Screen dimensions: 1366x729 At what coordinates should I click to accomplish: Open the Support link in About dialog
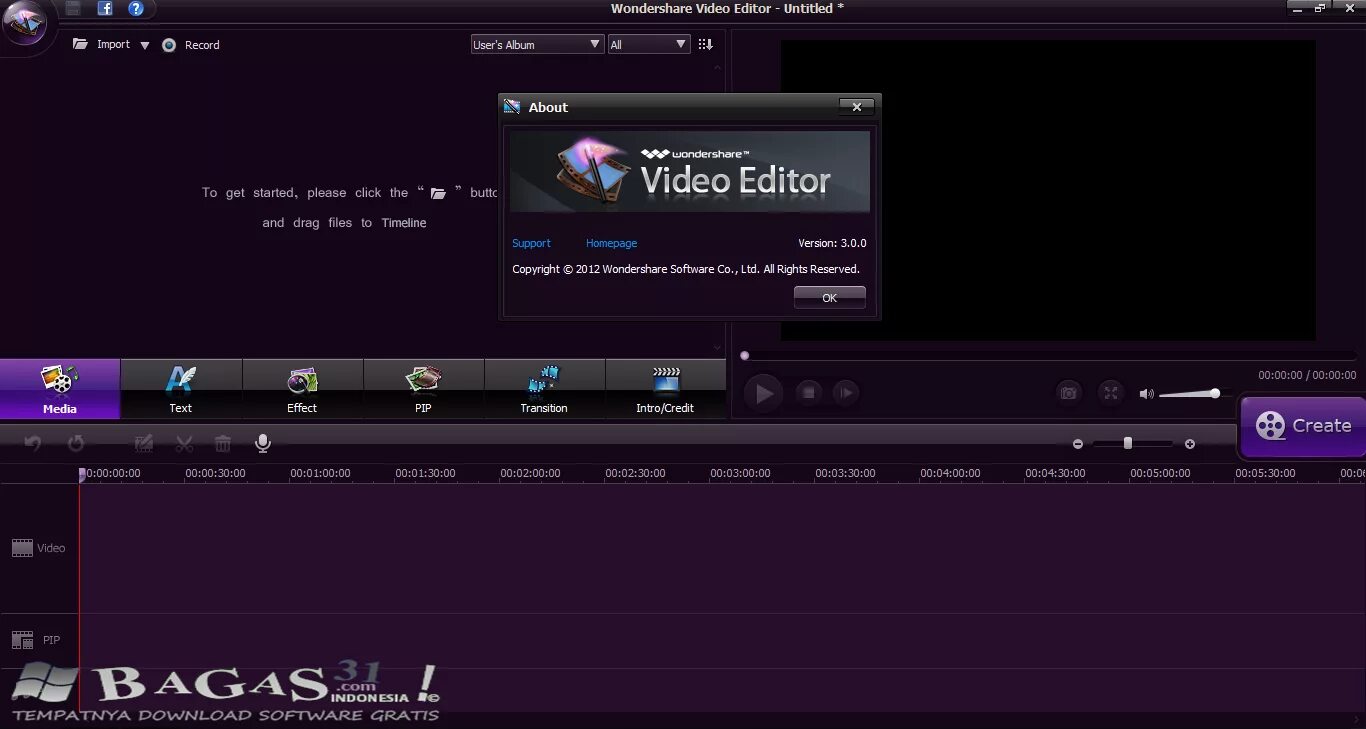(x=531, y=243)
